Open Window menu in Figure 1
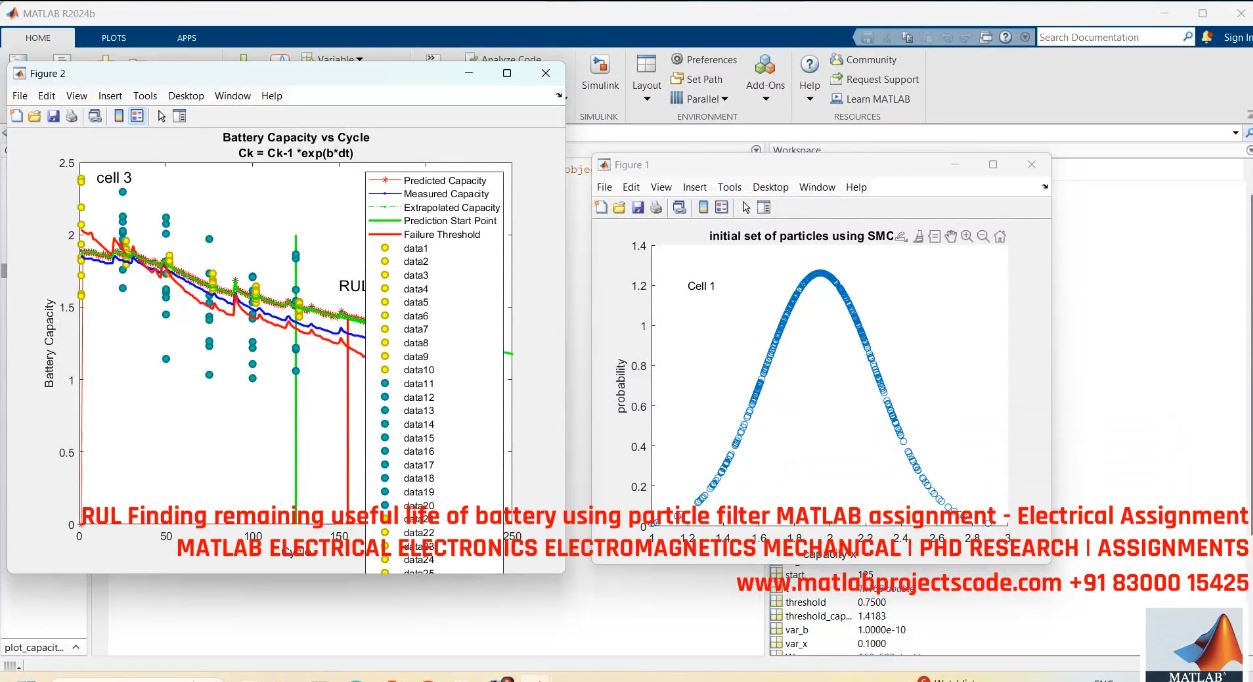 817,187
